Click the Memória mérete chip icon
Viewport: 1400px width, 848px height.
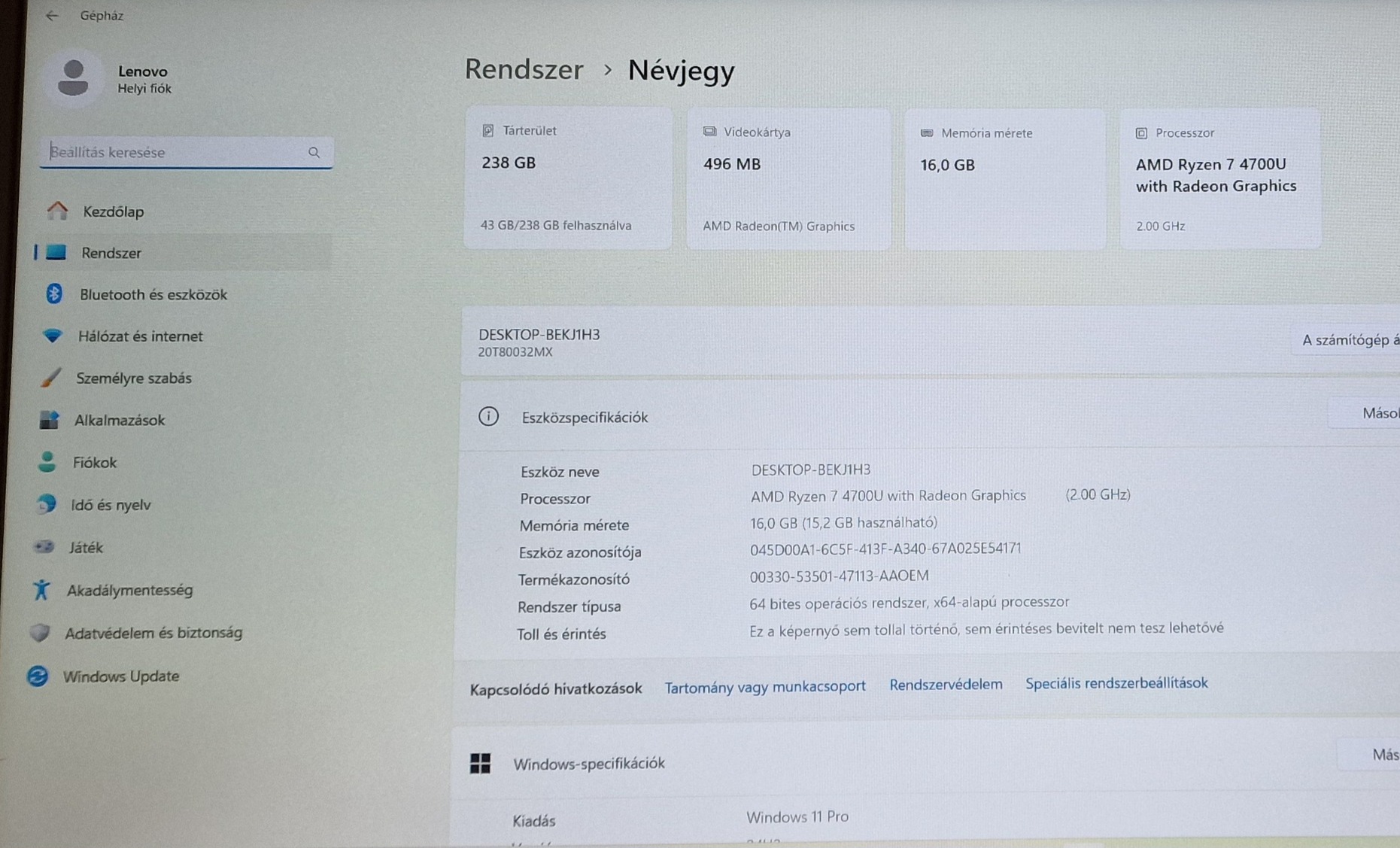coord(927,133)
